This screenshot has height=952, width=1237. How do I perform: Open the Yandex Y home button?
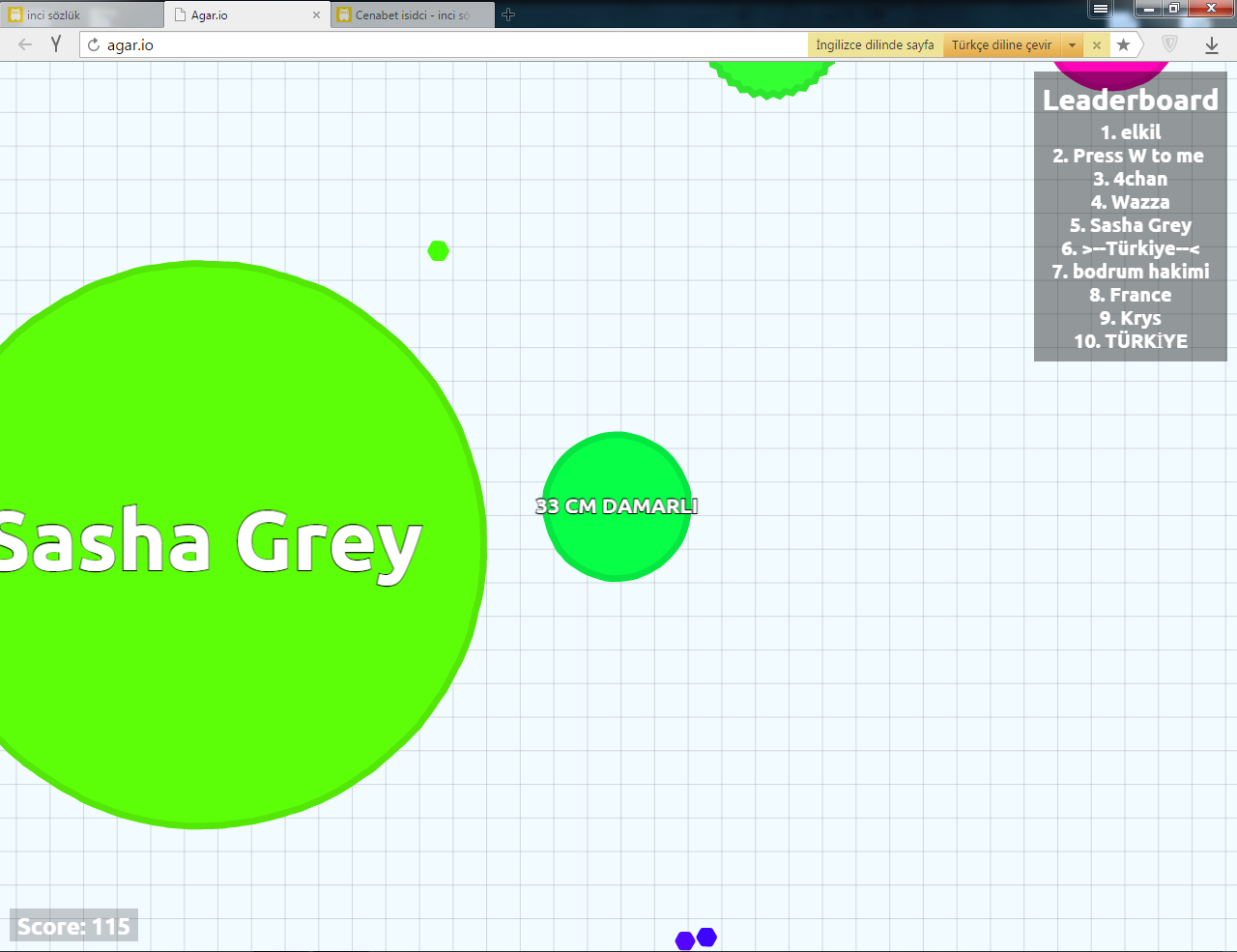[x=56, y=44]
